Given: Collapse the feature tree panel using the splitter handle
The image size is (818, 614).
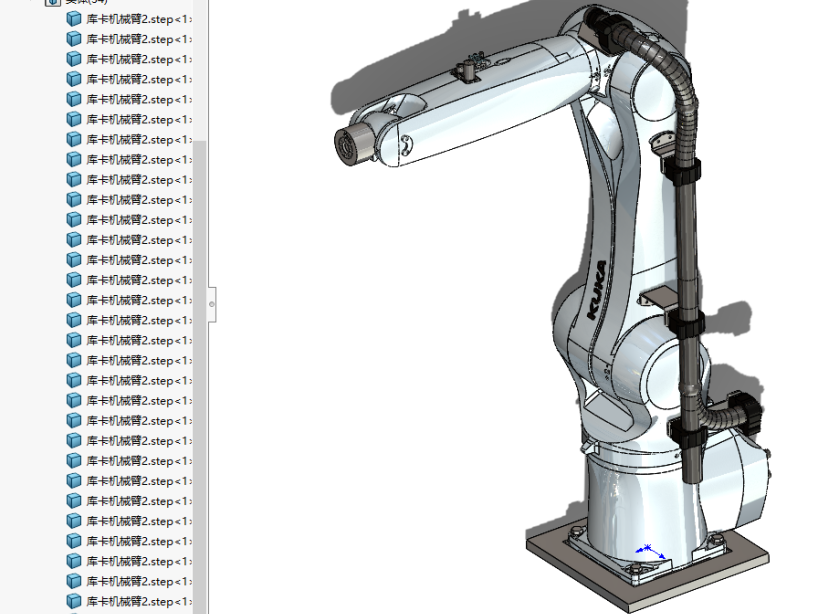Looking at the screenshot, I should 211,302.
